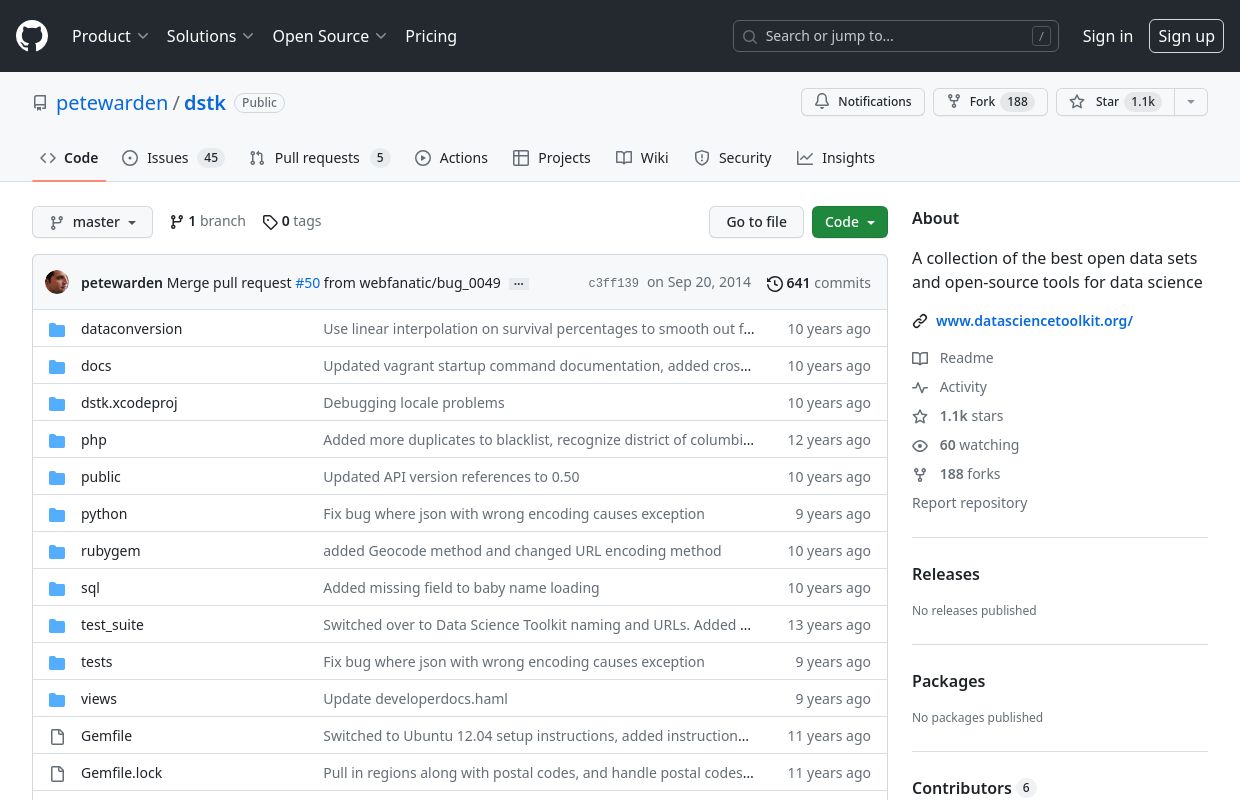Screen dimensions: 1240x800
Task: Click the Gemfile file icon
Action: pyautogui.click(x=57, y=736)
